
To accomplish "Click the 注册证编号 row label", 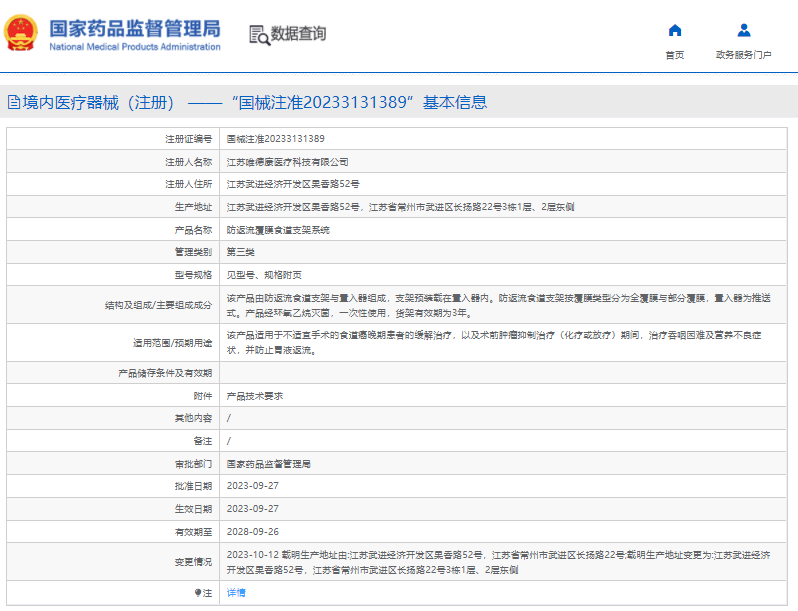I will point(188,139).
